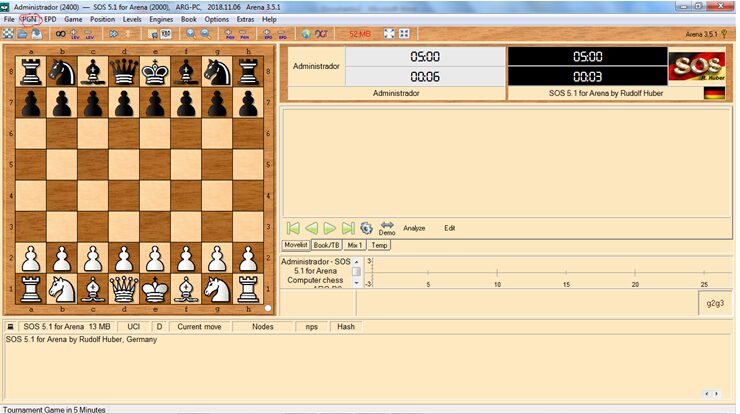Click the engine status square icon
This screenshot has width=740, height=414.
tap(10, 327)
